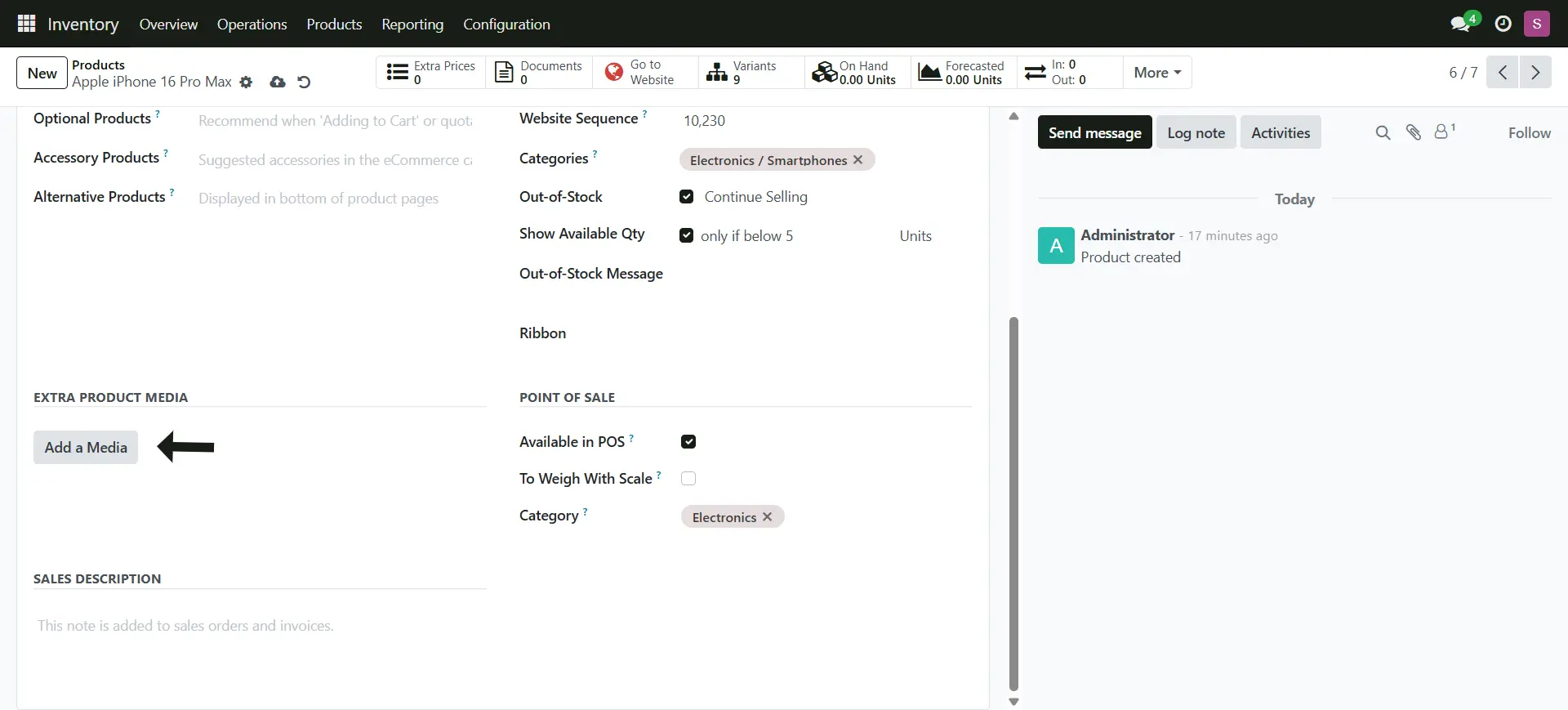Open the apps grid menu icon
Image resolution: width=1568 pixels, height=710 pixels.
click(26, 24)
